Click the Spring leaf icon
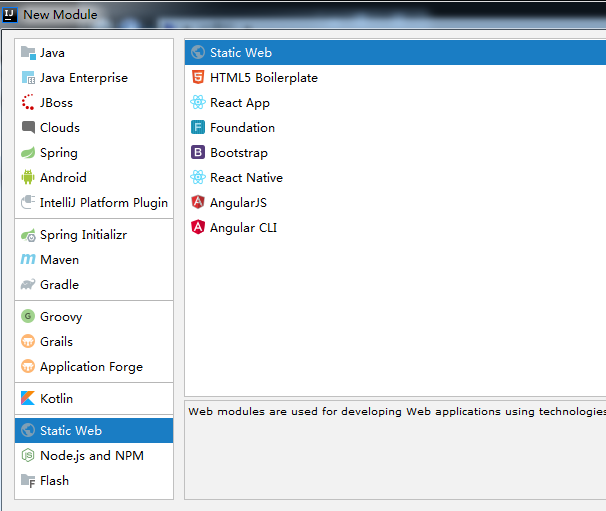The width and height of the screenshot is (606, 511). coord(28,153)
